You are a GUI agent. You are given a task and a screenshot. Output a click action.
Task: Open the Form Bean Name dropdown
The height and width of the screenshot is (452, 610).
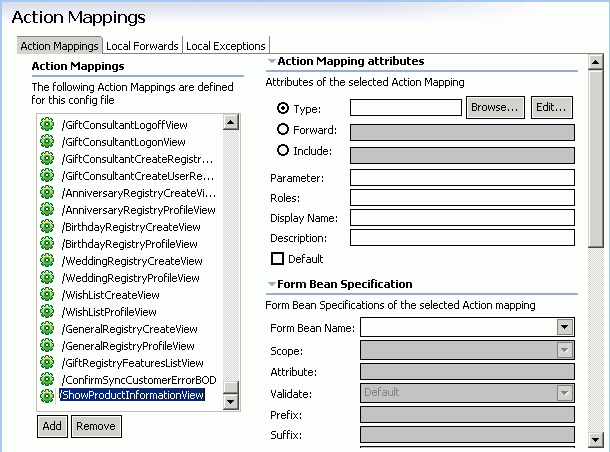tap(565, 327)
